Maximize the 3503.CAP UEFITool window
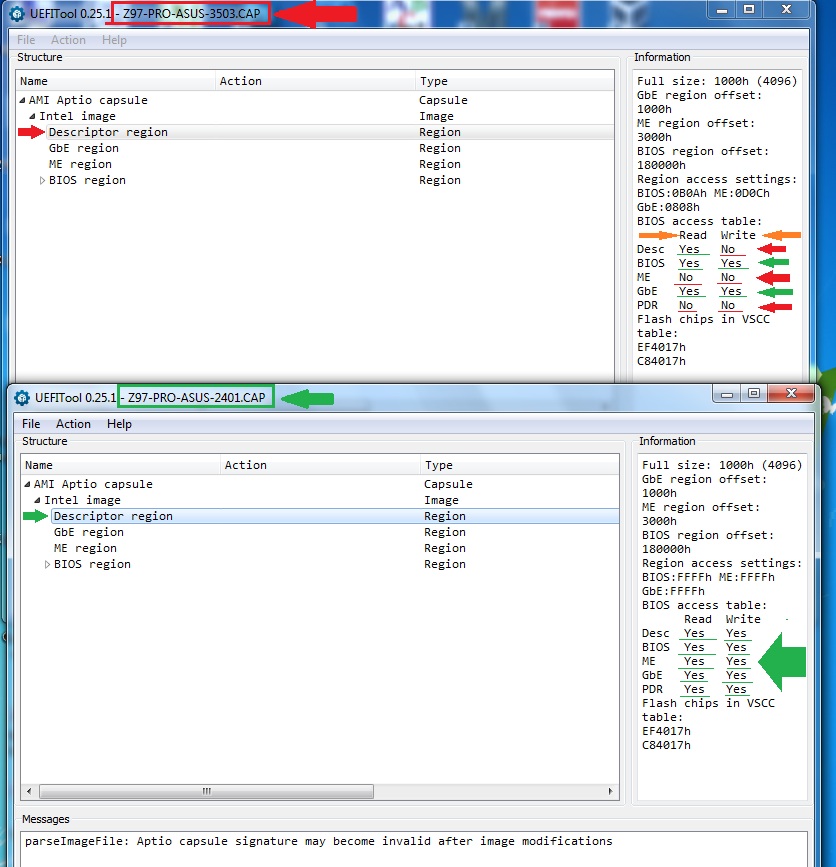 point(749,9)
